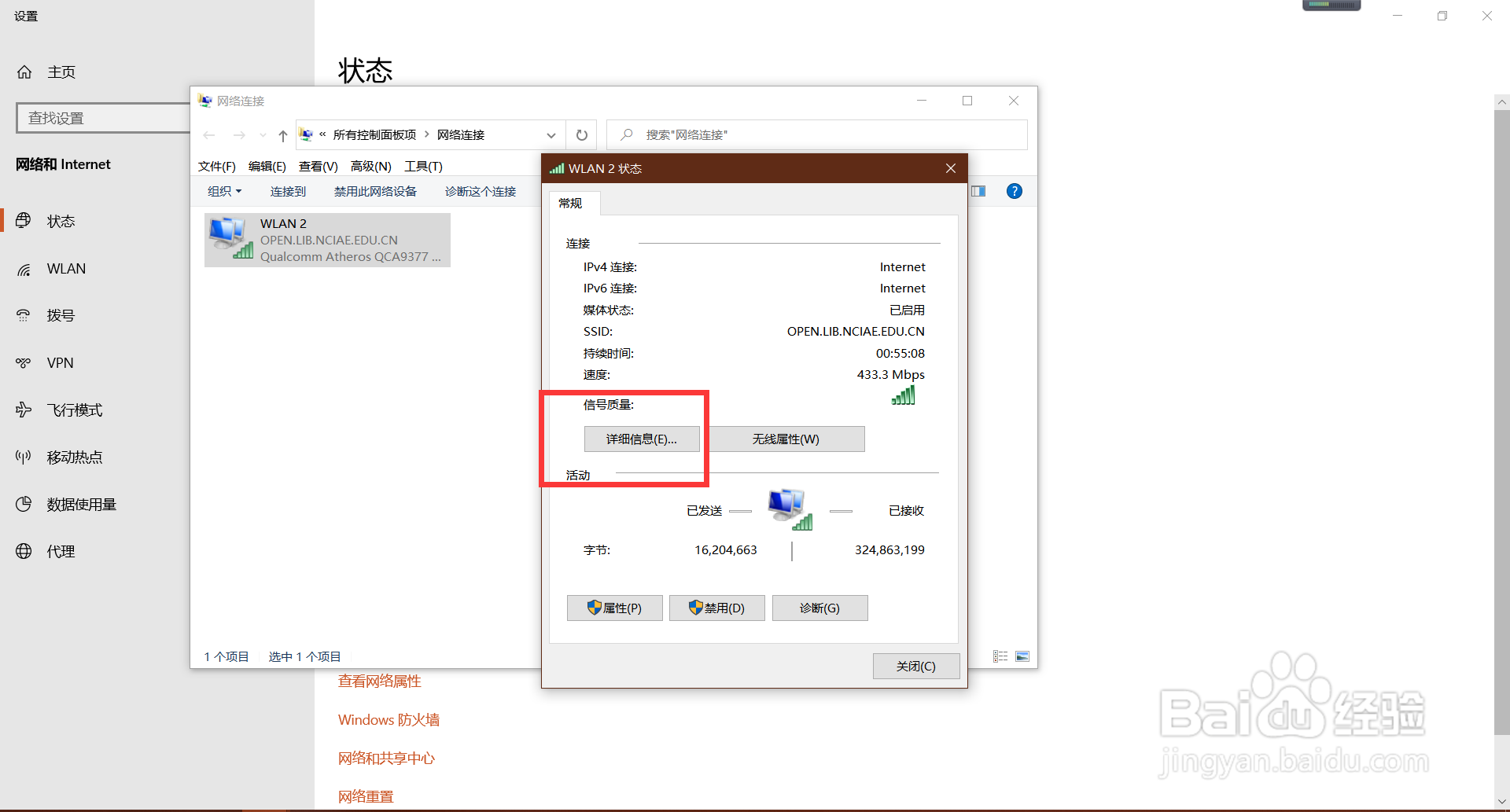Open the 移动热点 hotspot icon
Screen dimensions: 1510x812
point(24,457)
